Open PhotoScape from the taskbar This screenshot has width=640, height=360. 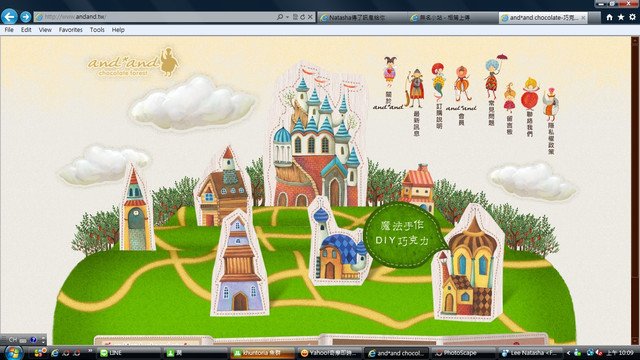(x=463, y=353)
